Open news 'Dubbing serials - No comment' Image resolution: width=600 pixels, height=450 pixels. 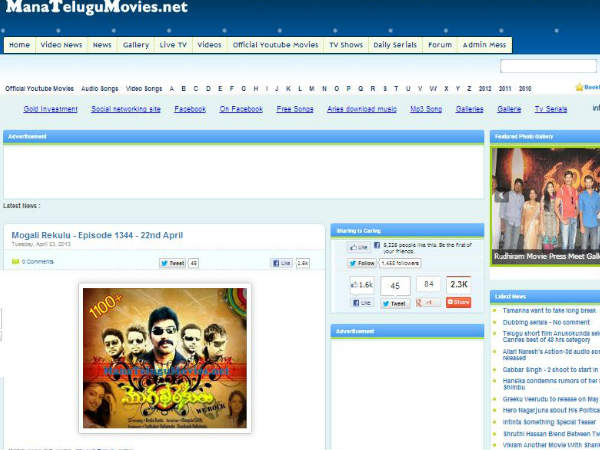pos(546,322)
